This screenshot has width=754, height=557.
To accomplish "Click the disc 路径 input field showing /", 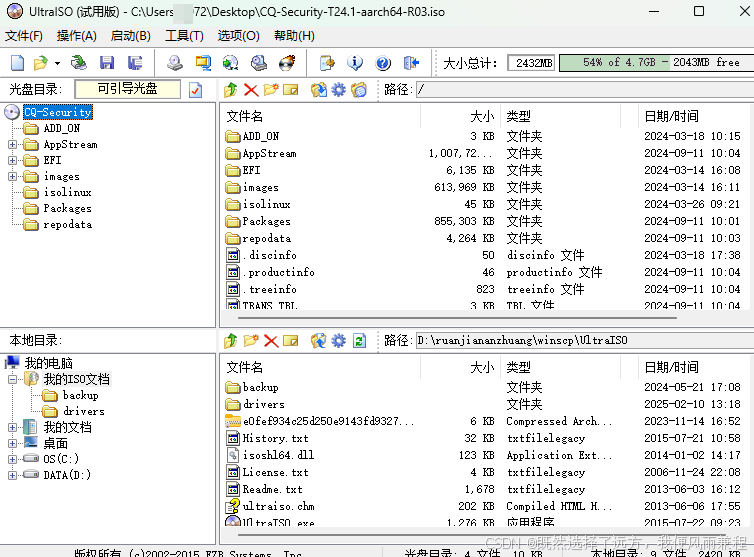I will 585,89.
